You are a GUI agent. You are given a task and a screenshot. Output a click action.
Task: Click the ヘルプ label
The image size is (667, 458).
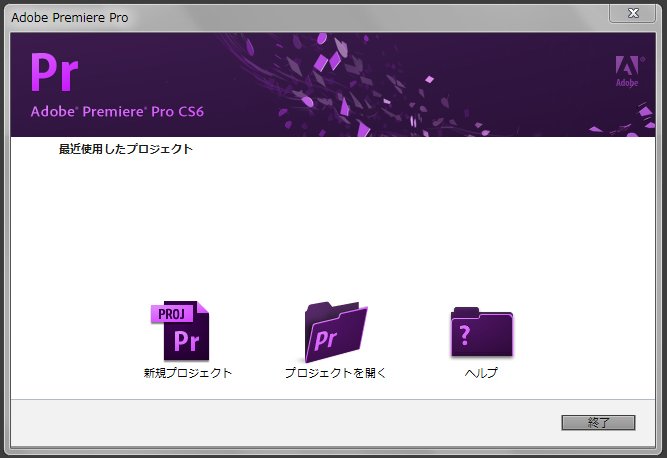pyautogui.click(x=481, y=373)
